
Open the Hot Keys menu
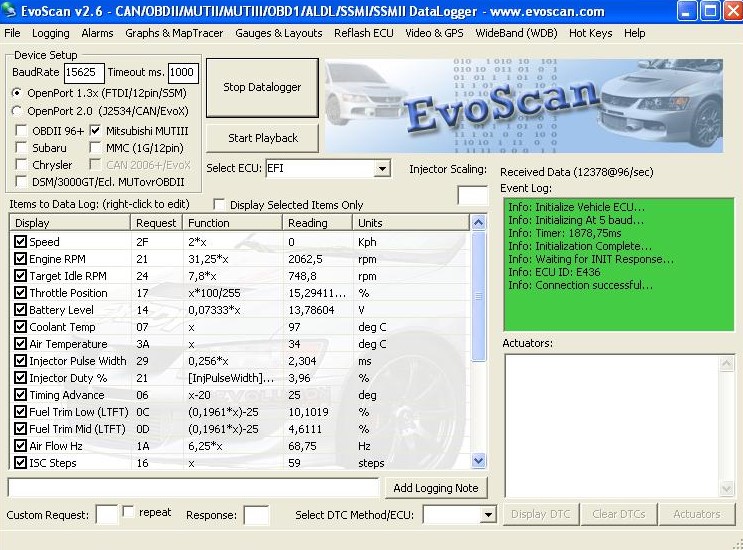pyautogui.click(x=590, y=33)
